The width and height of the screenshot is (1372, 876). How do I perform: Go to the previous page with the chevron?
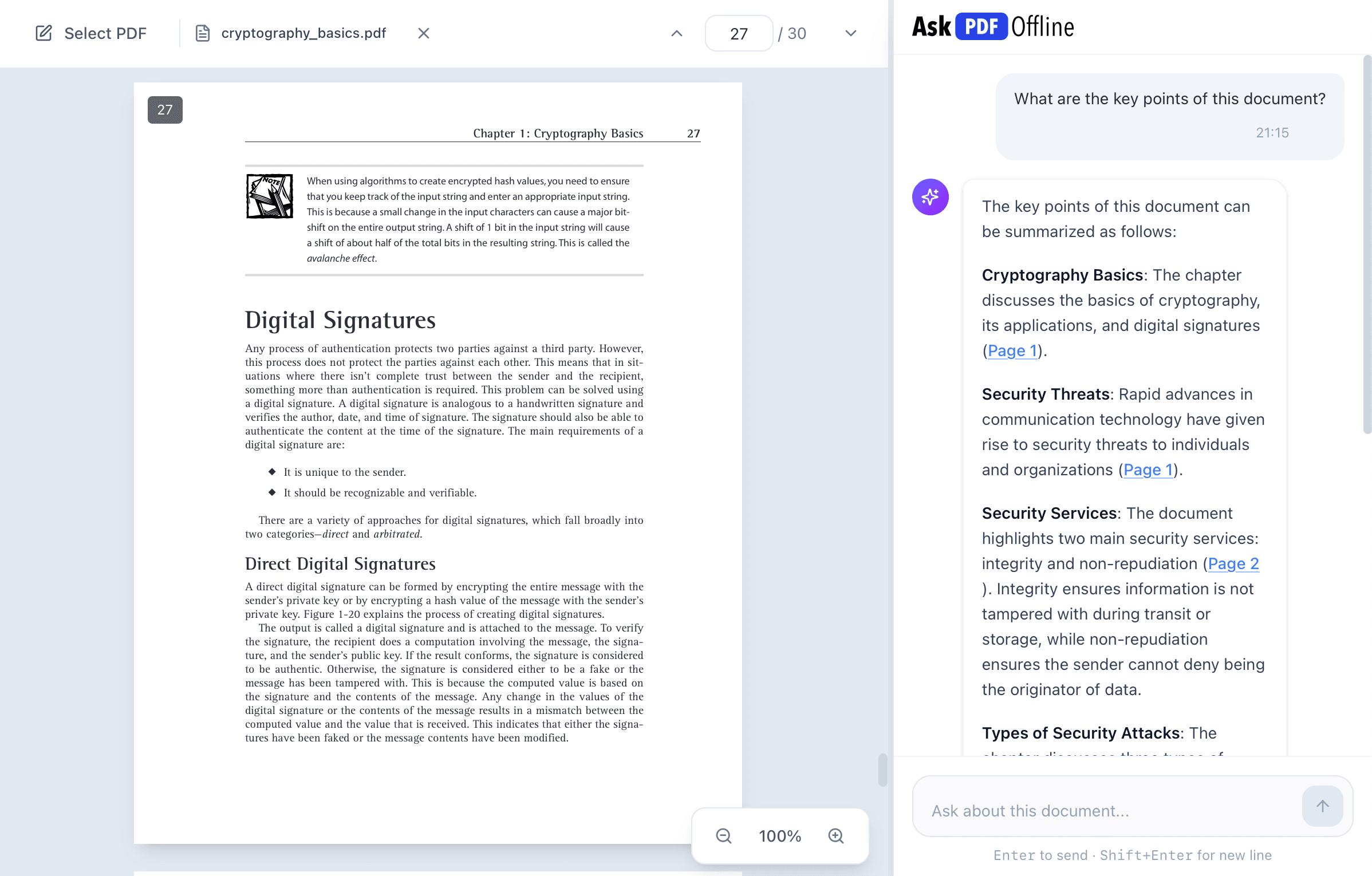(x=676, y=33)
